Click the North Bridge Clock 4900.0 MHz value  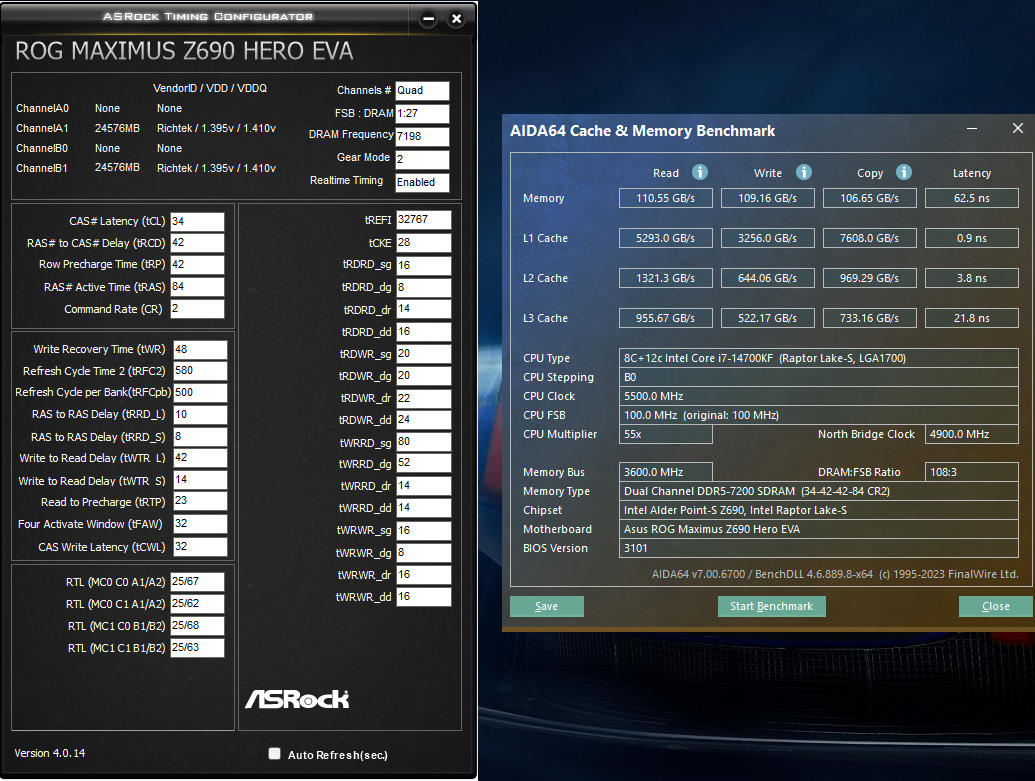pos(972,434)
